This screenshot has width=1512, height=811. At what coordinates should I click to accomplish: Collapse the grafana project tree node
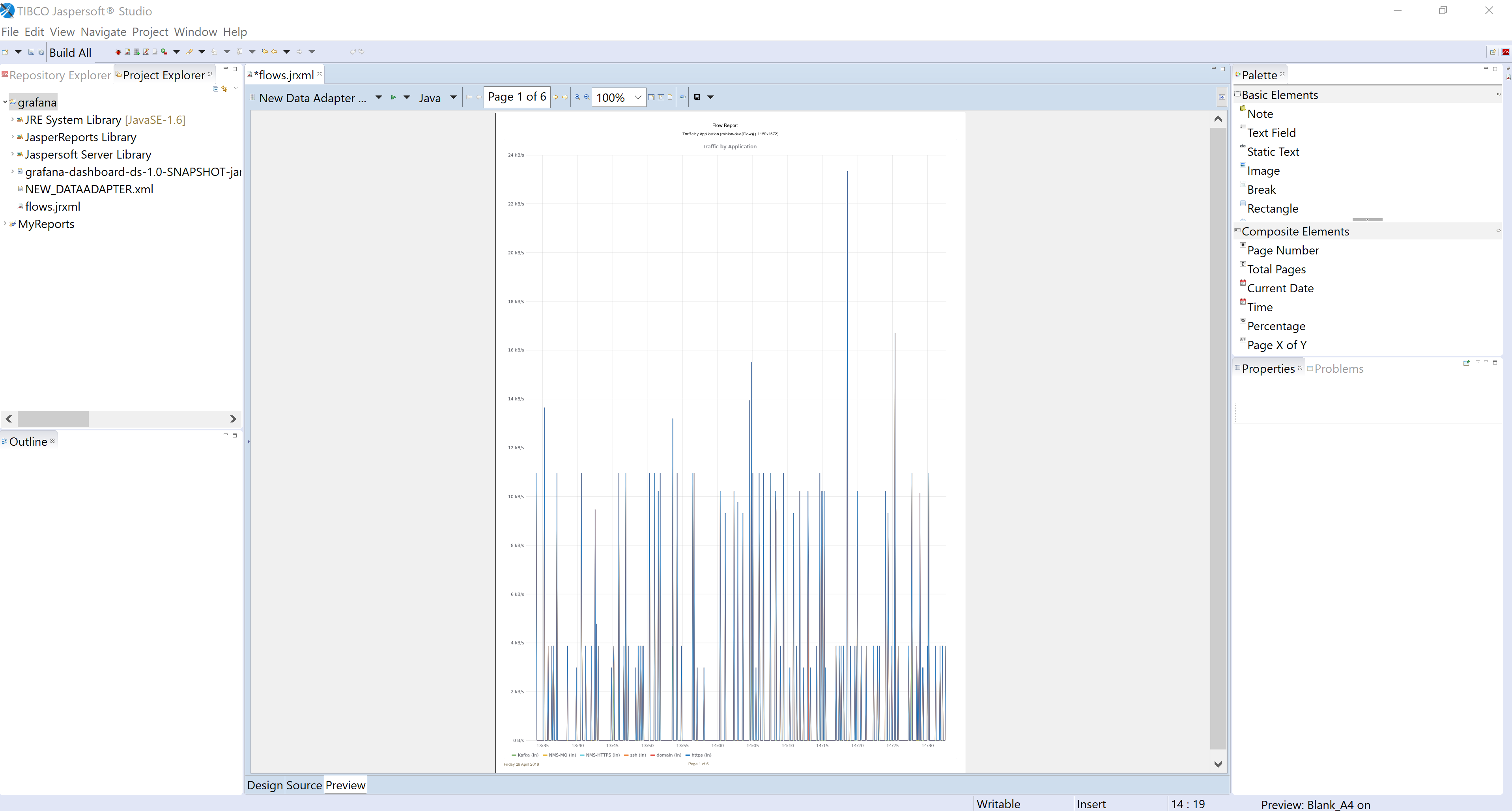click(5, 102)
